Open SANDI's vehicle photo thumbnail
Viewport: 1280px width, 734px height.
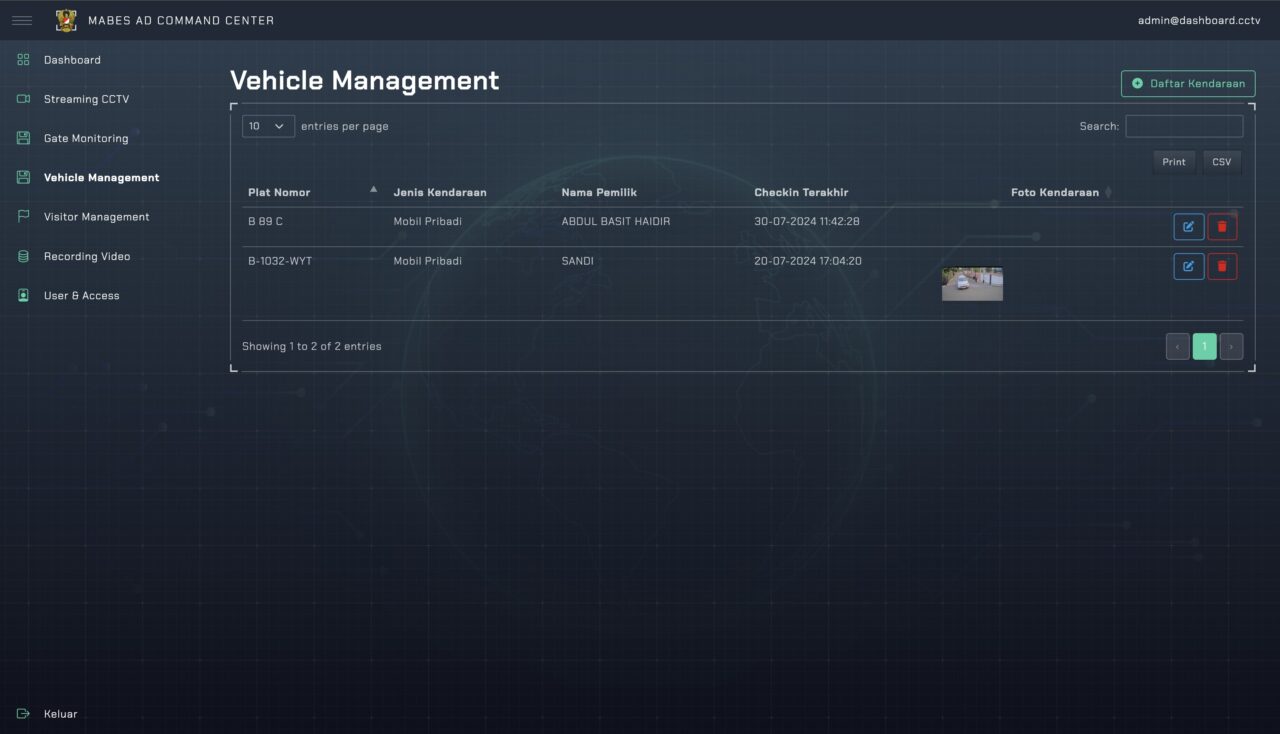[x=972, y=283]
